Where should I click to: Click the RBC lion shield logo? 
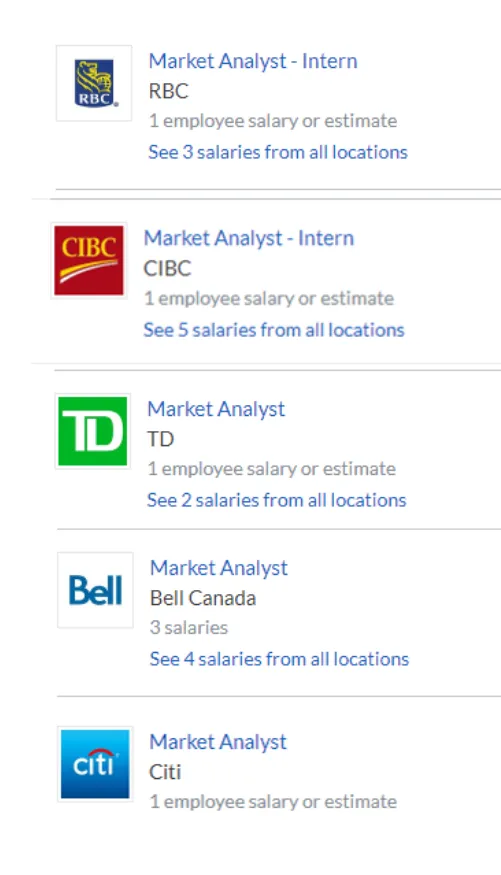94,83
